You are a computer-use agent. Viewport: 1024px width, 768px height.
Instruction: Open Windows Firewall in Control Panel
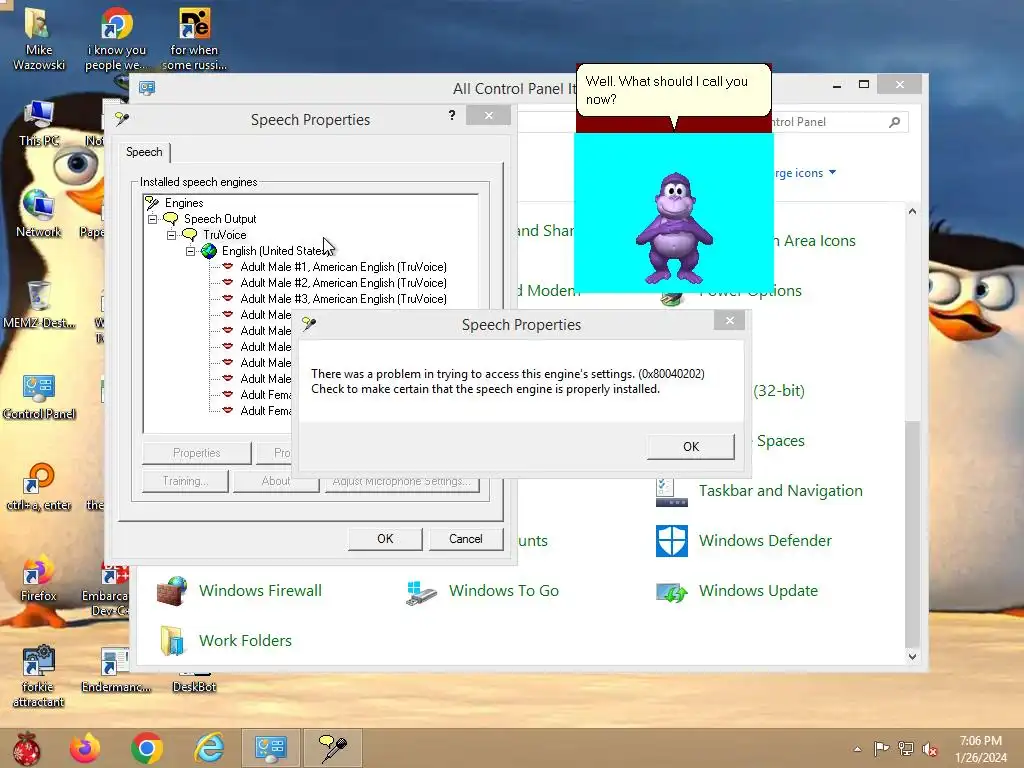point(260,590)
